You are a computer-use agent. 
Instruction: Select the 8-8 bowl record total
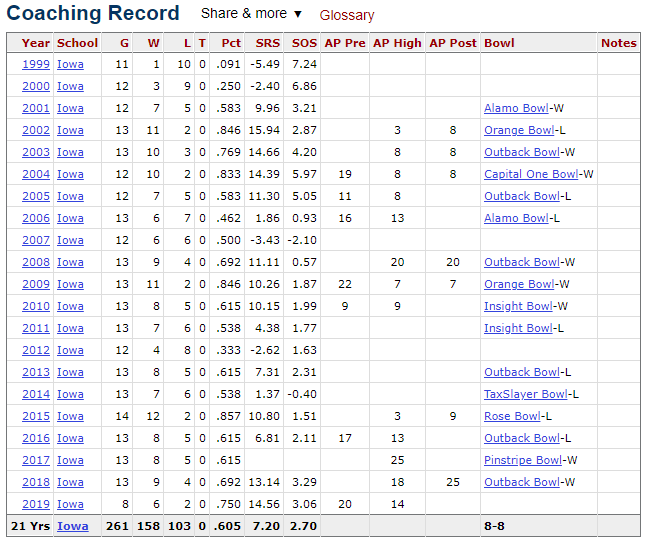[x=494, y=526]
